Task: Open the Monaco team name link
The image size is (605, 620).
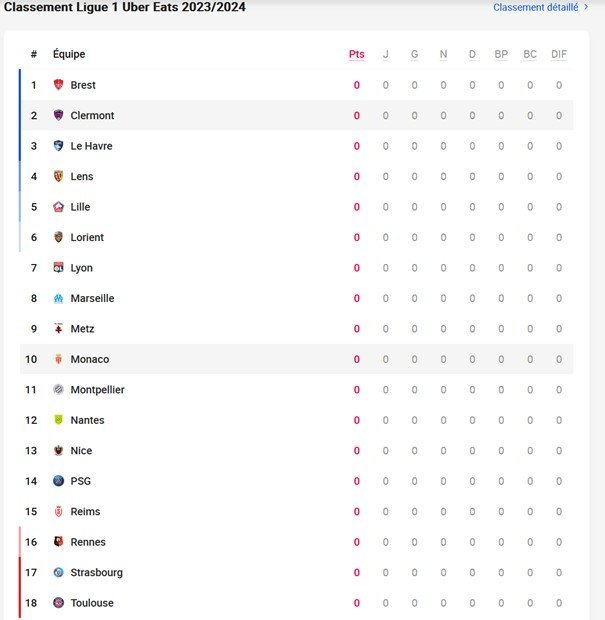Action: point(90,359)
